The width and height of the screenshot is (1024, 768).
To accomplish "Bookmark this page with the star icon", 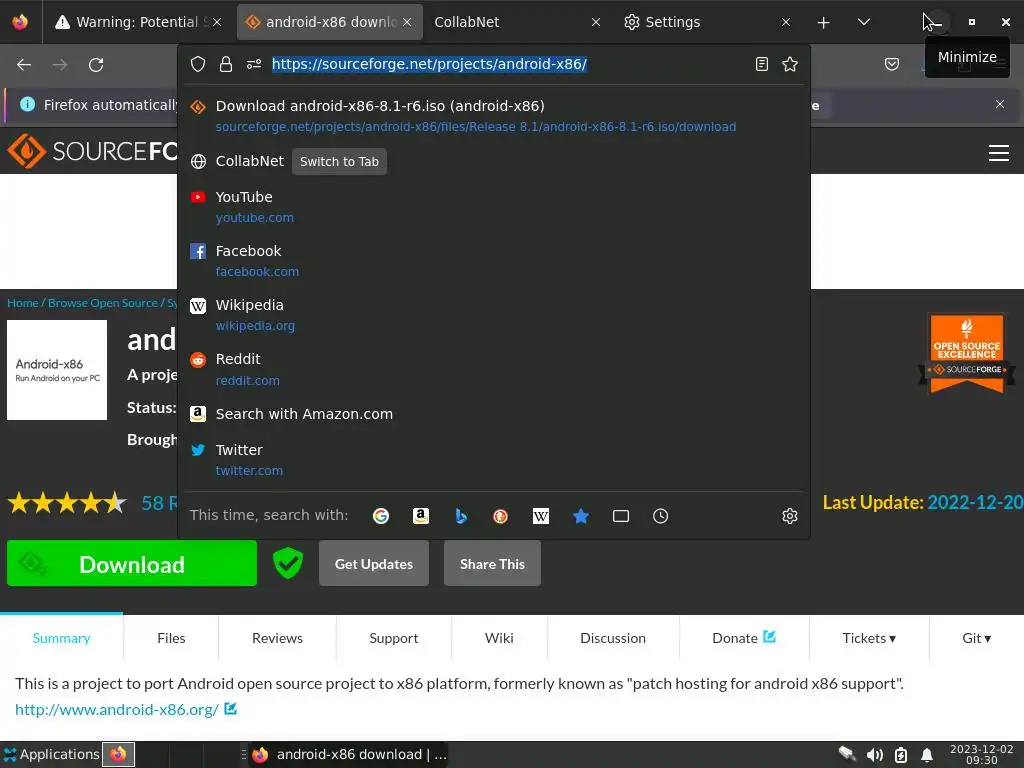I will tap(790, 64).
